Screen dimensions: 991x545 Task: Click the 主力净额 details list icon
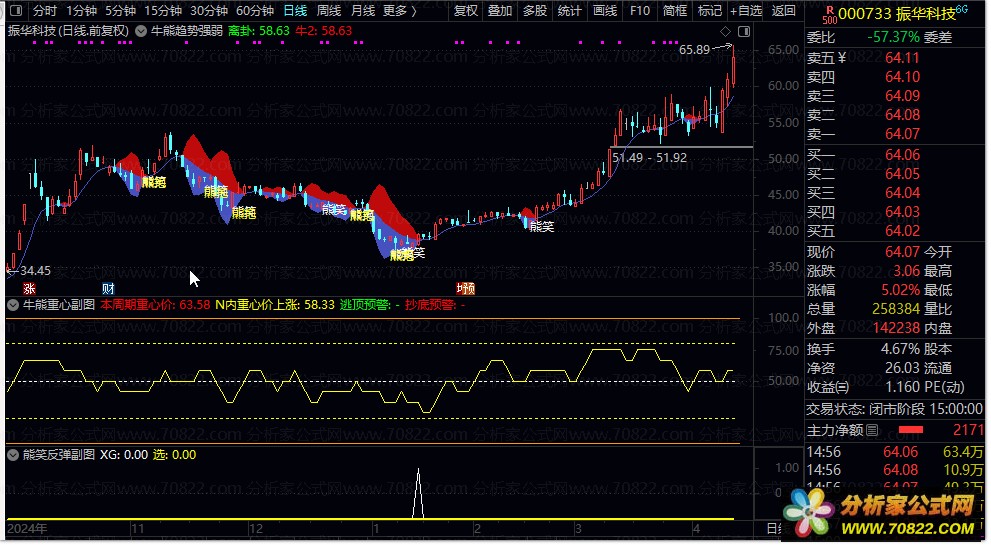(872, 430)
